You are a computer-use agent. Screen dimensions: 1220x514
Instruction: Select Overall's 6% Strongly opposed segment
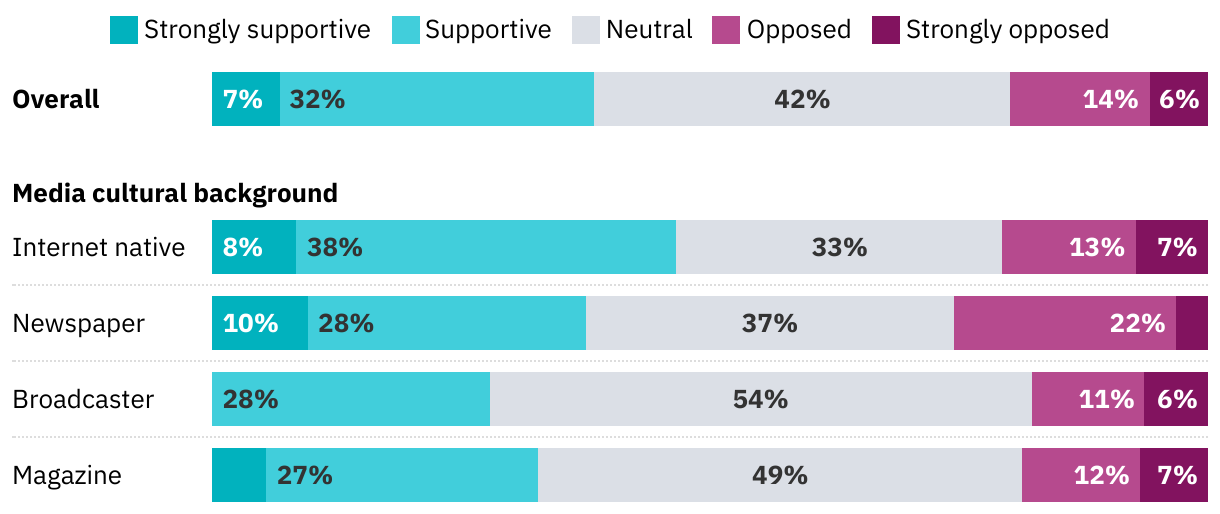tap(1178, 99)
